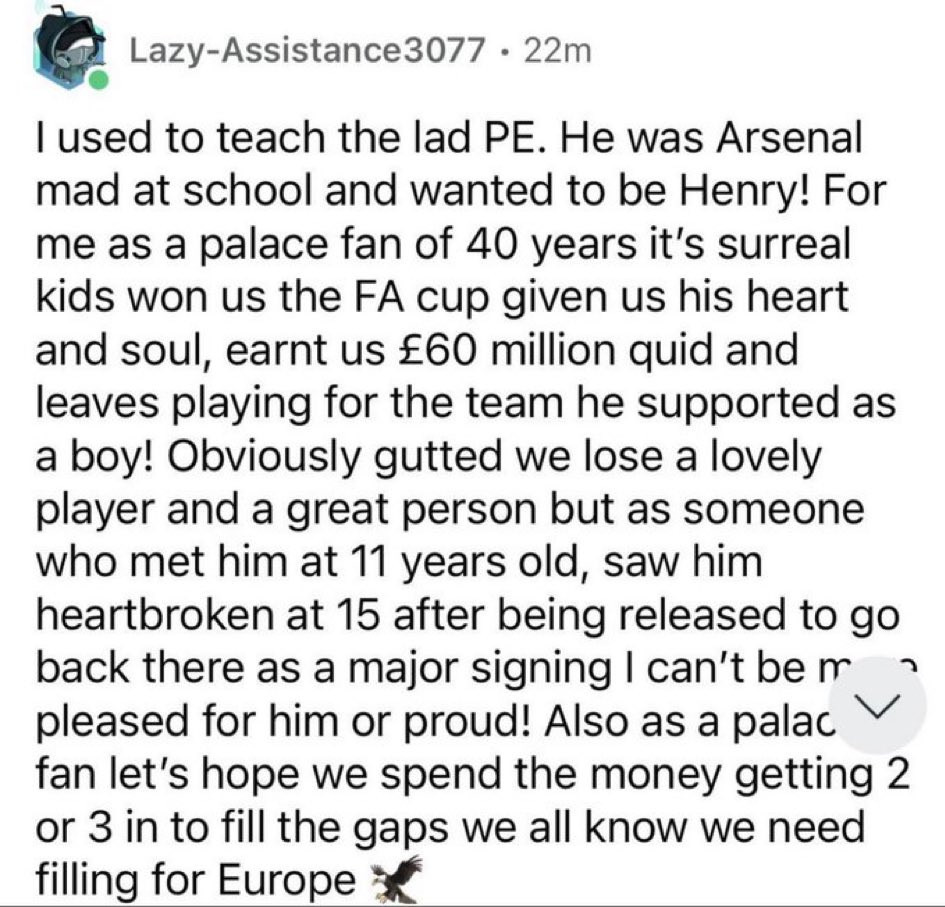This screenshot has height=907, width=945.
Task: Click the green online status dot
Action: pyautogui.click(x=99, y=81)
